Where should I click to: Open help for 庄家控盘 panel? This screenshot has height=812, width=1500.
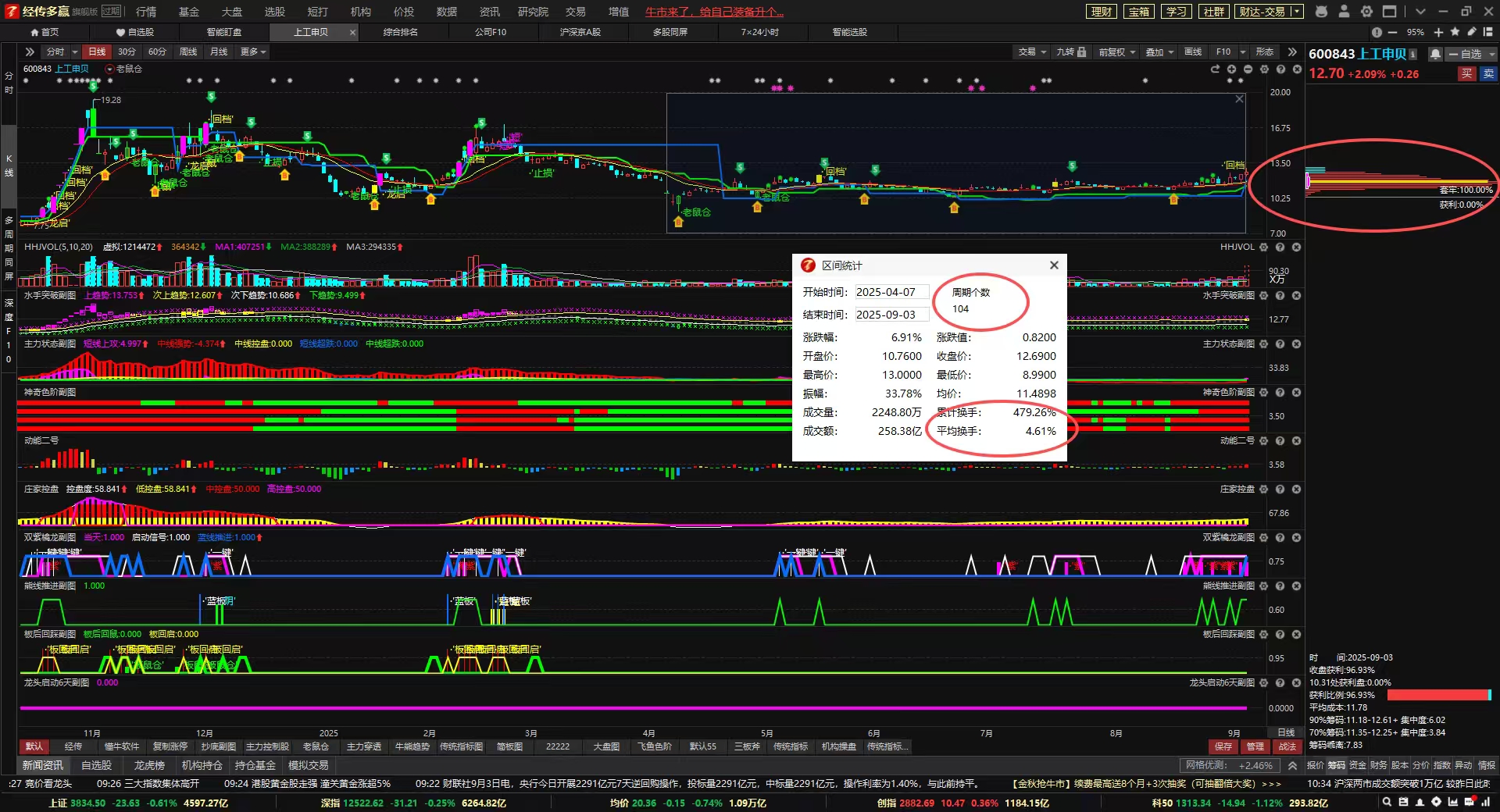[1280, 489]
